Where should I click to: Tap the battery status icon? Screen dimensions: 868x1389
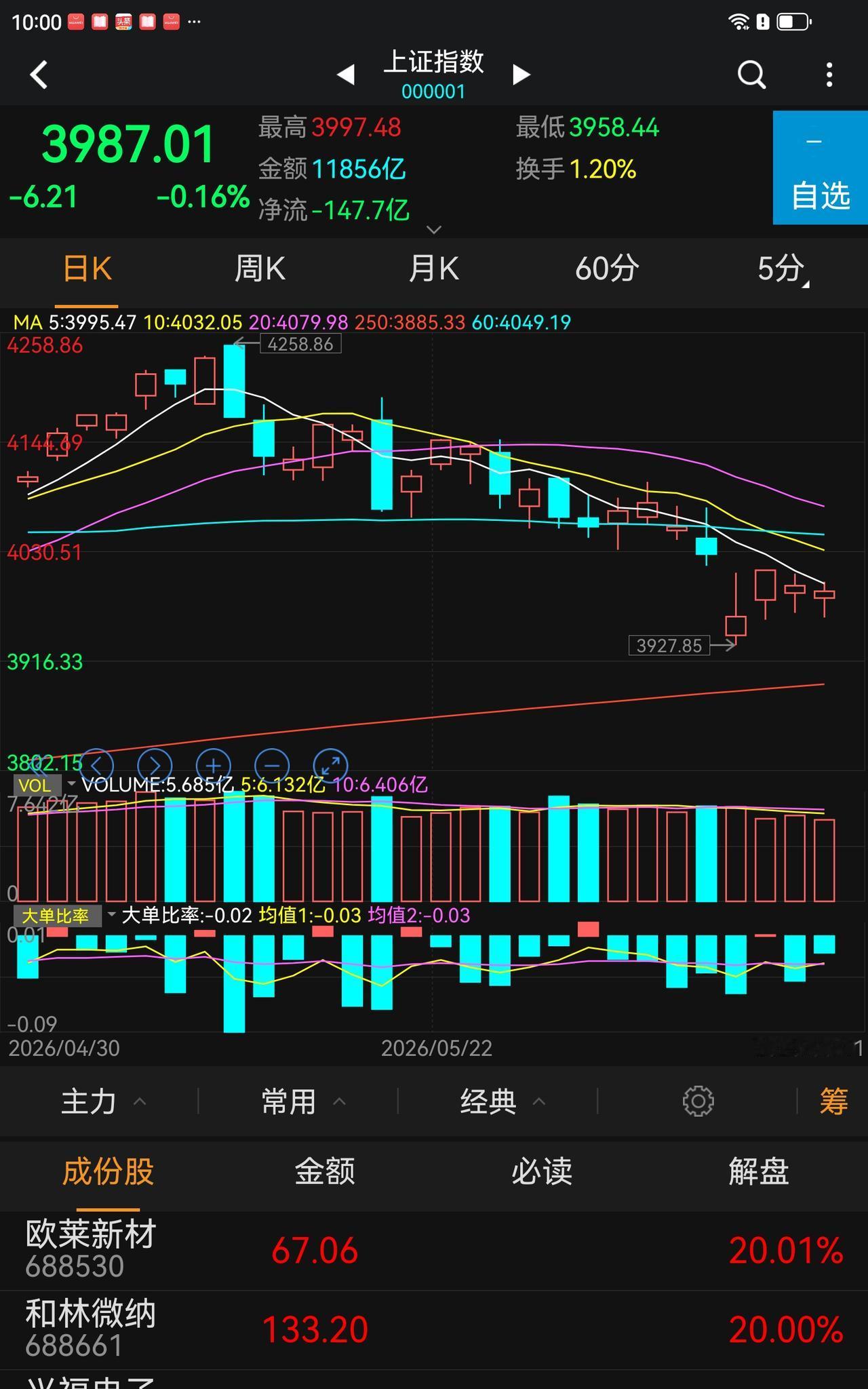coord(793,22)
